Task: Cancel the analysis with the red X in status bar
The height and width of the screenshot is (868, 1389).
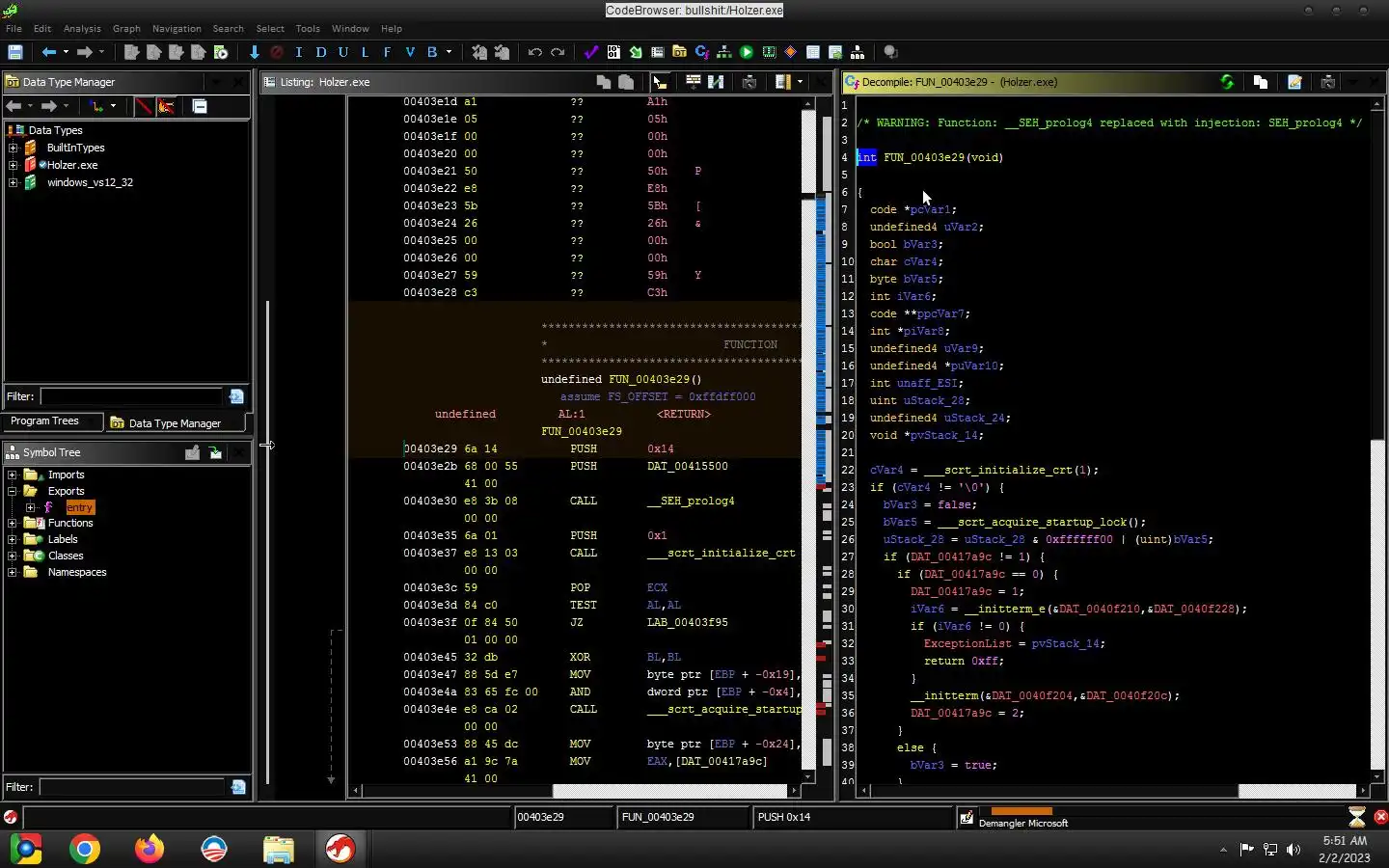Action: click(x=1379, y=817)
